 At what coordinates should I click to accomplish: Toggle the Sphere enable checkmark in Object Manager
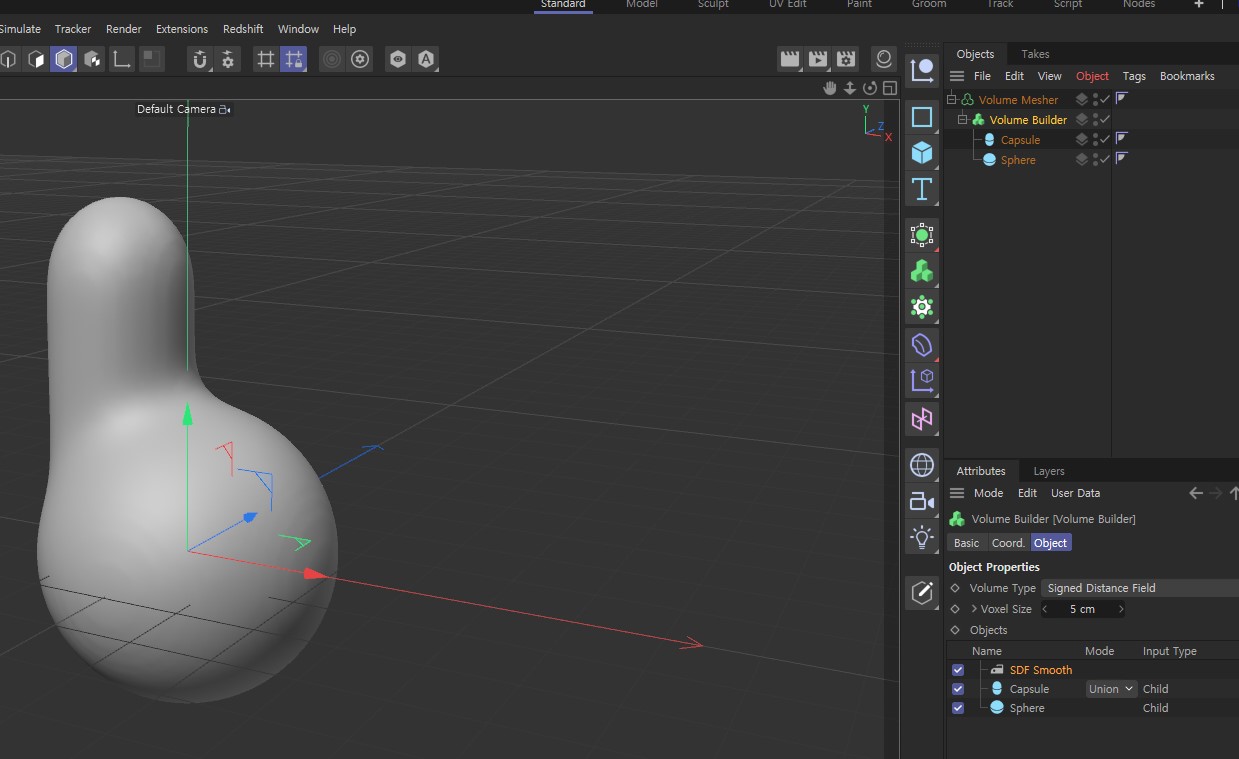(1105, 159)
